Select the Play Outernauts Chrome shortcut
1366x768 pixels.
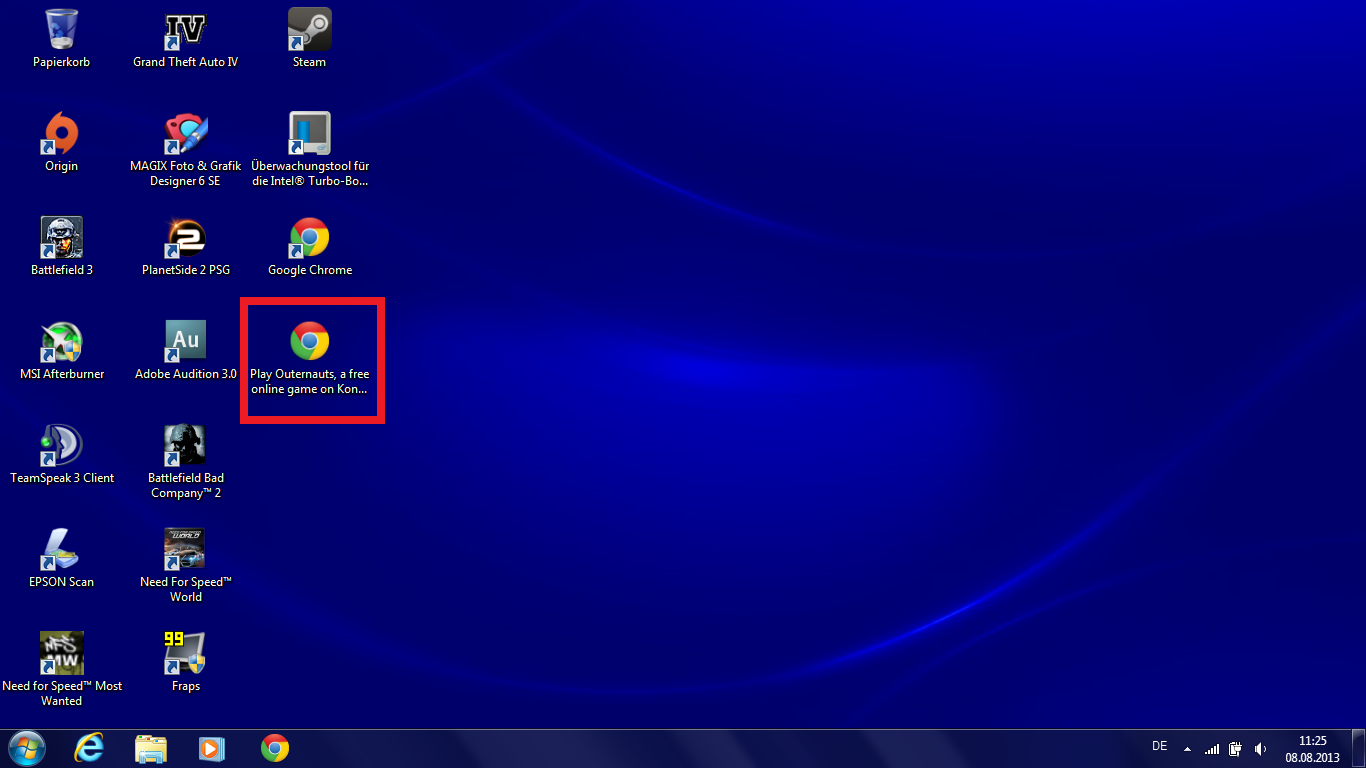(309, 358)
